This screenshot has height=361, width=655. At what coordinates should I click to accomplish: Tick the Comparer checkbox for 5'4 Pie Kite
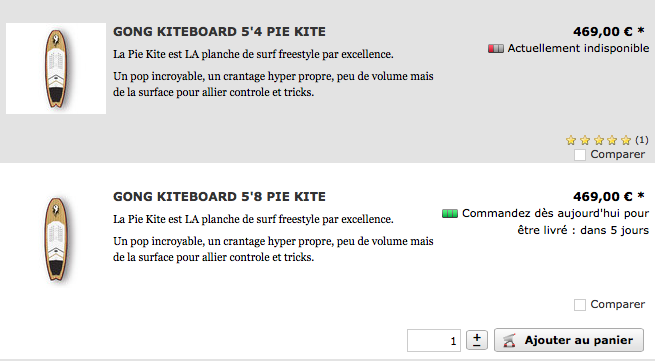click(580, 155)
